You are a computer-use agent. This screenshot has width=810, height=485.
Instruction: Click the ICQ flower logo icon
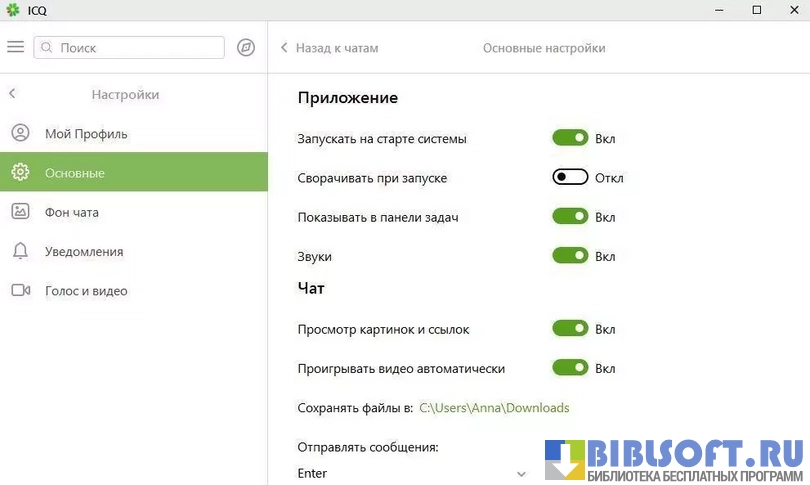point(12,10)
